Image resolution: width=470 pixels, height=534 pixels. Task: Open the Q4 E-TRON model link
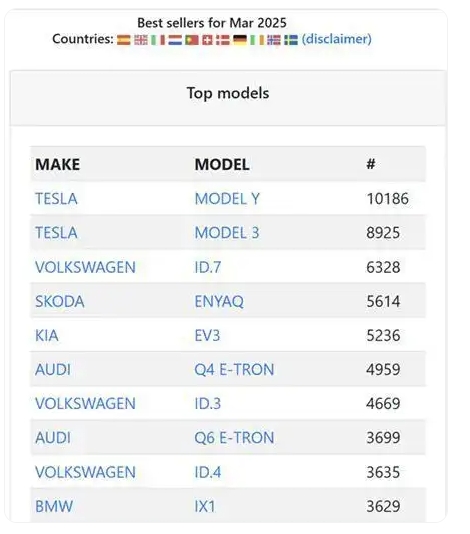[x=234, y=370]
